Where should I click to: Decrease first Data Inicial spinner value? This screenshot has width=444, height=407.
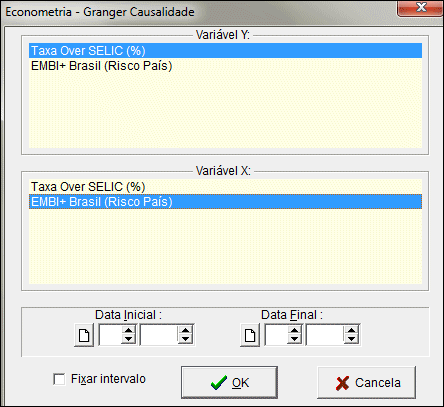click(x=128, y=339)
